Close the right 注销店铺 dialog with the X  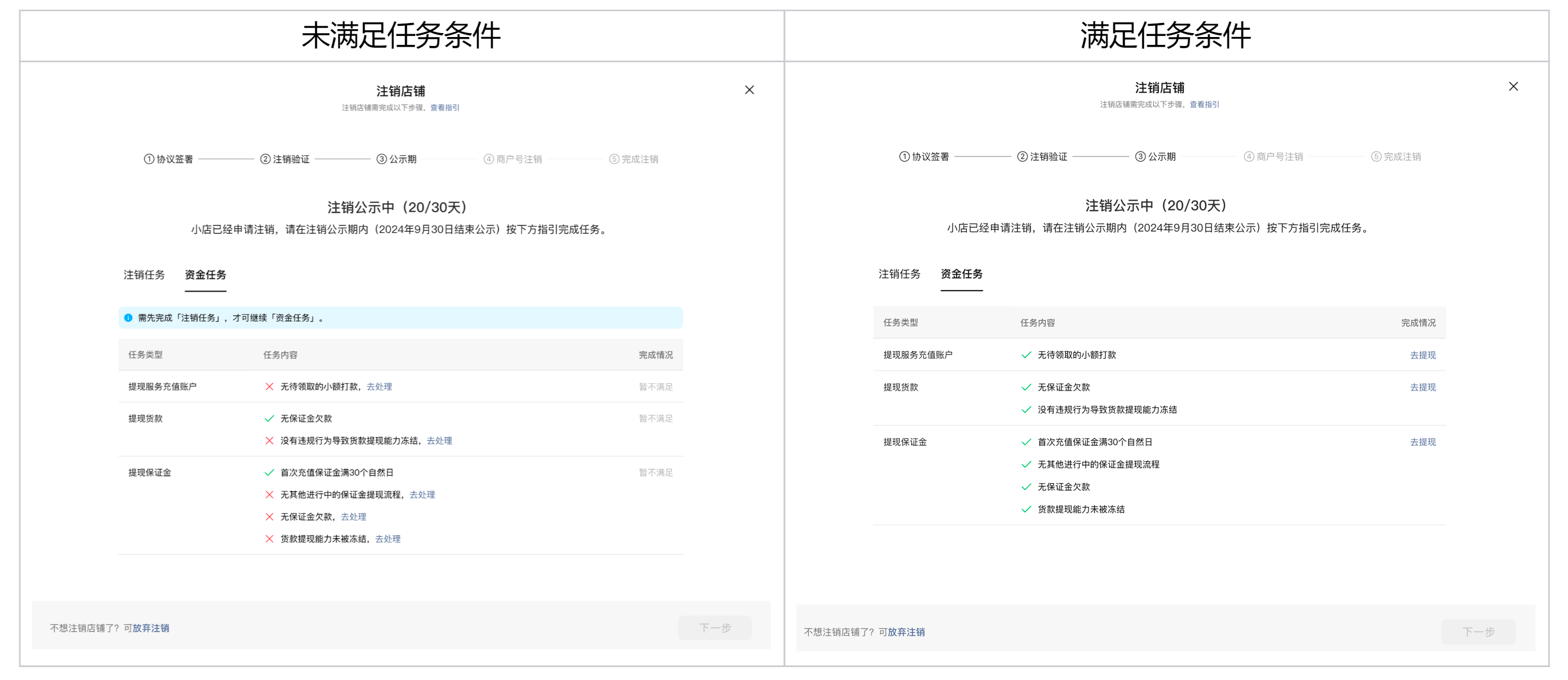click(1513, 86)
